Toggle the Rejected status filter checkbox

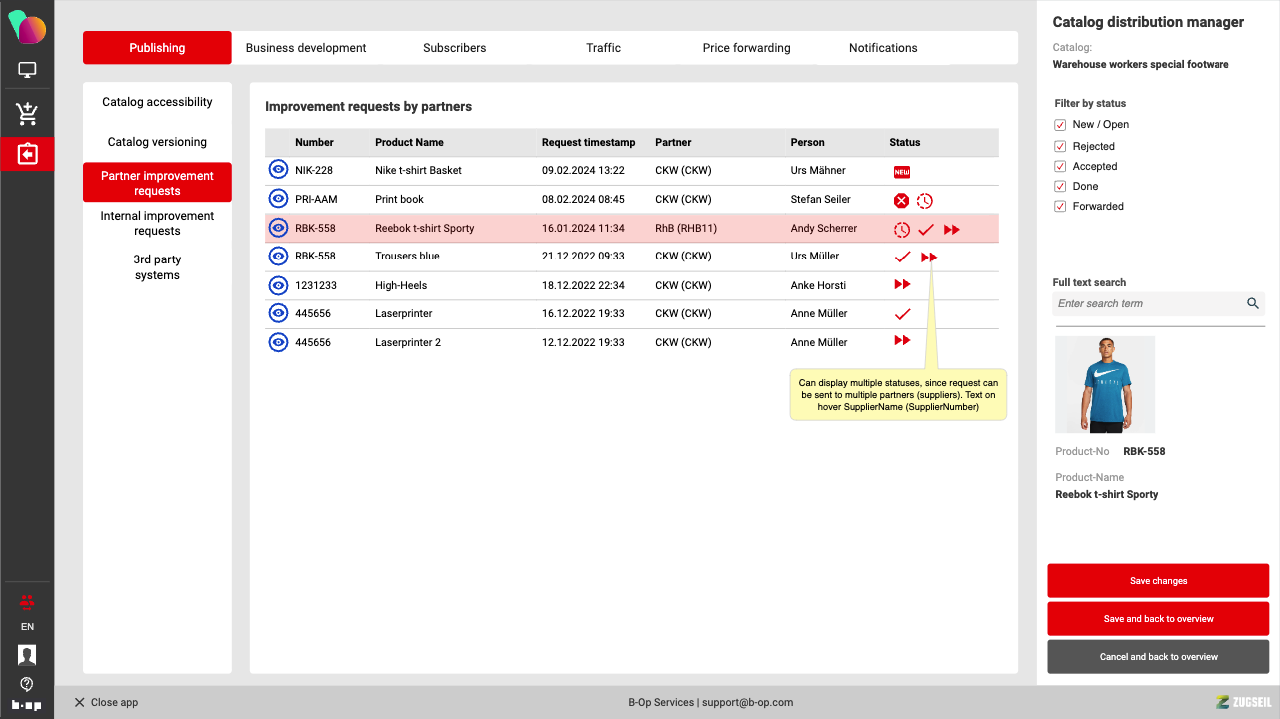pos(1060,146)
